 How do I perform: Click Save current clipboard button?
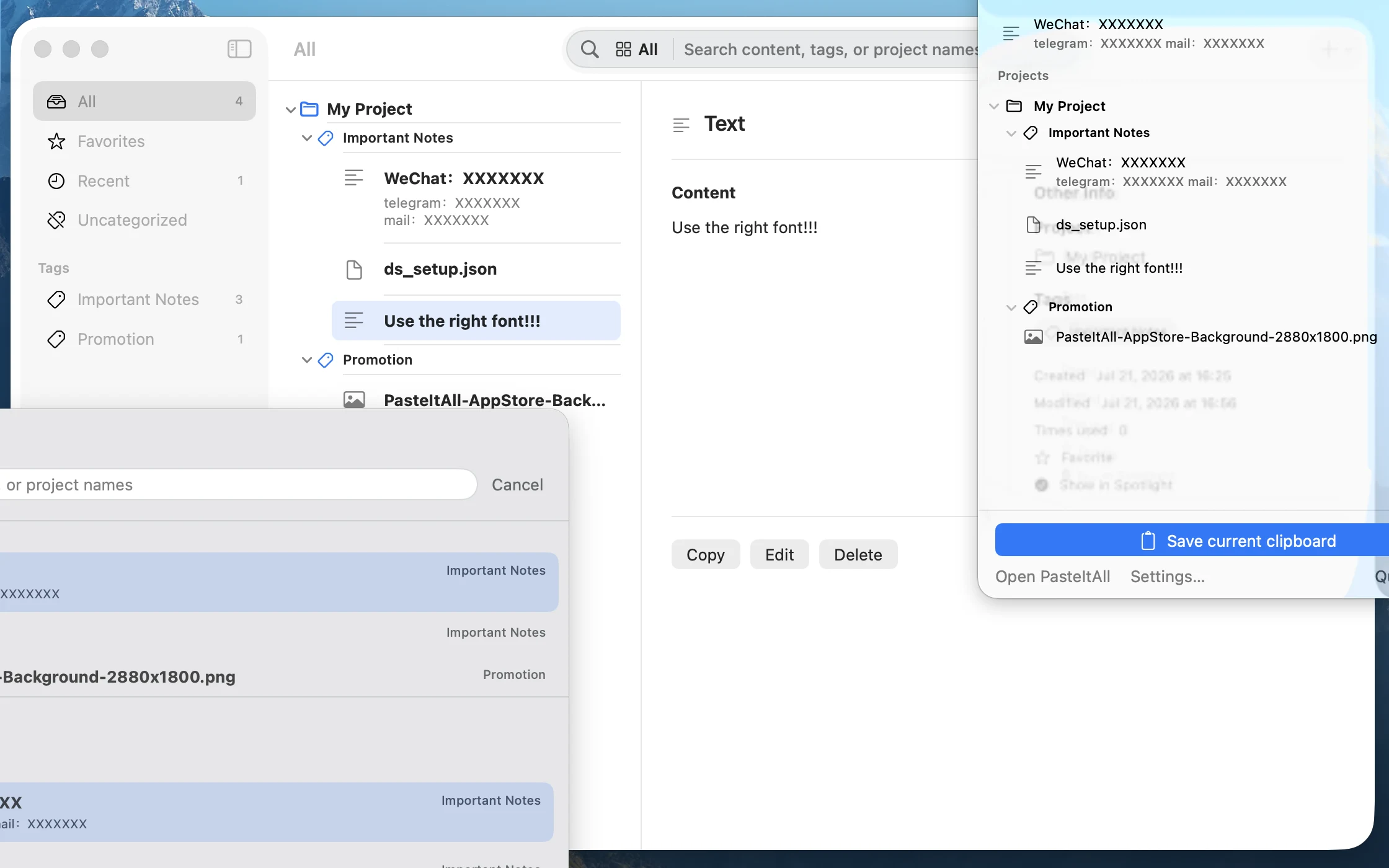tap(1191, 541)
